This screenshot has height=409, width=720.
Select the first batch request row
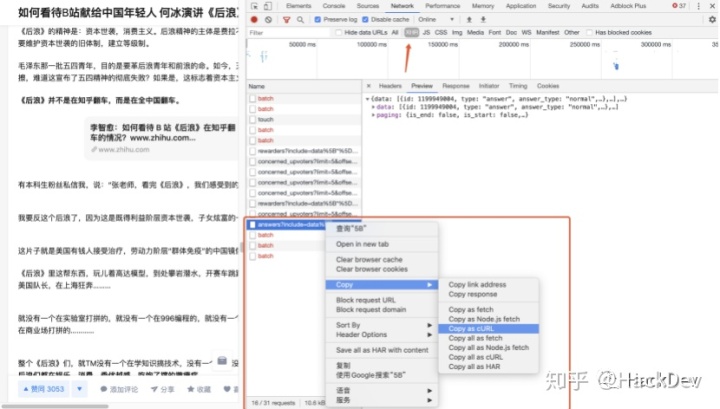(x=304, y=99)
